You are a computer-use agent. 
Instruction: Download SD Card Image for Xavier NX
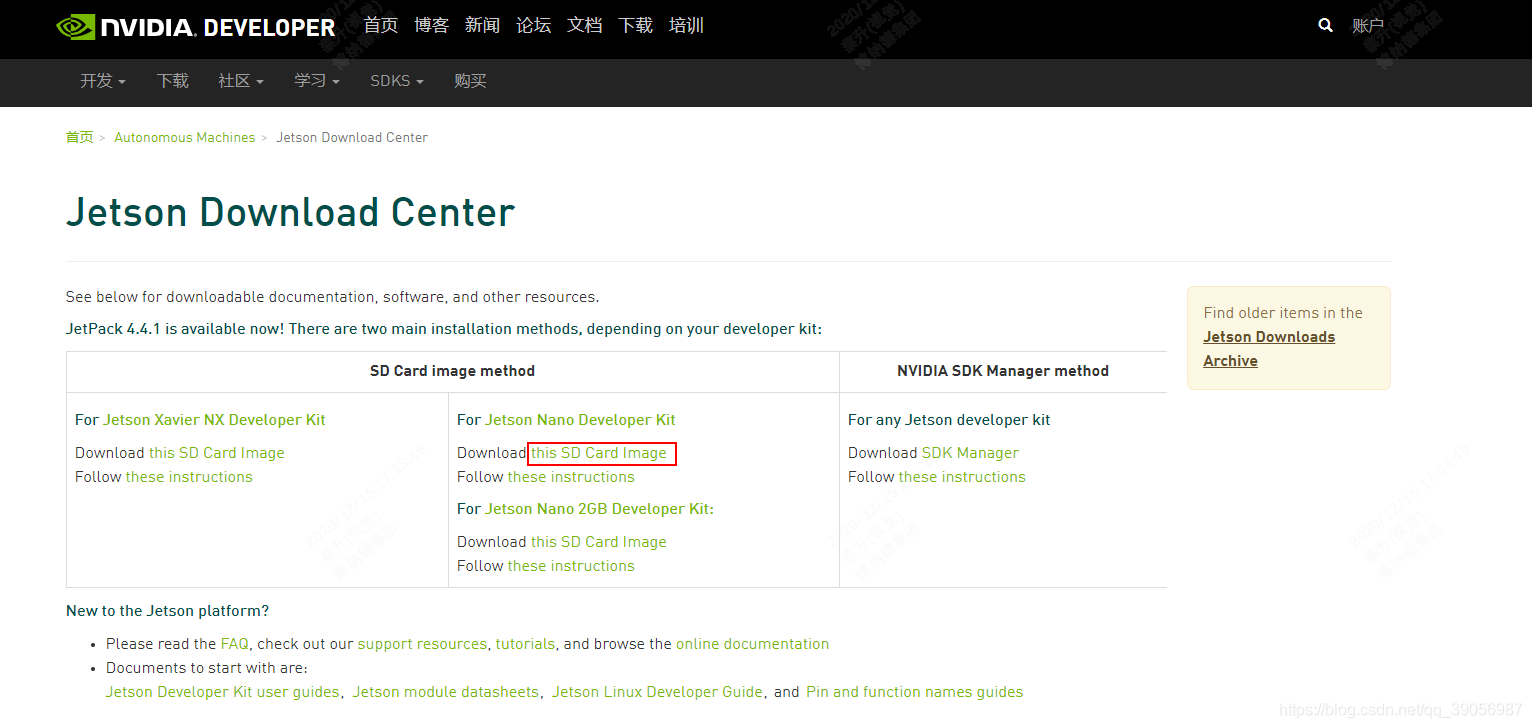tap(217, 453)
